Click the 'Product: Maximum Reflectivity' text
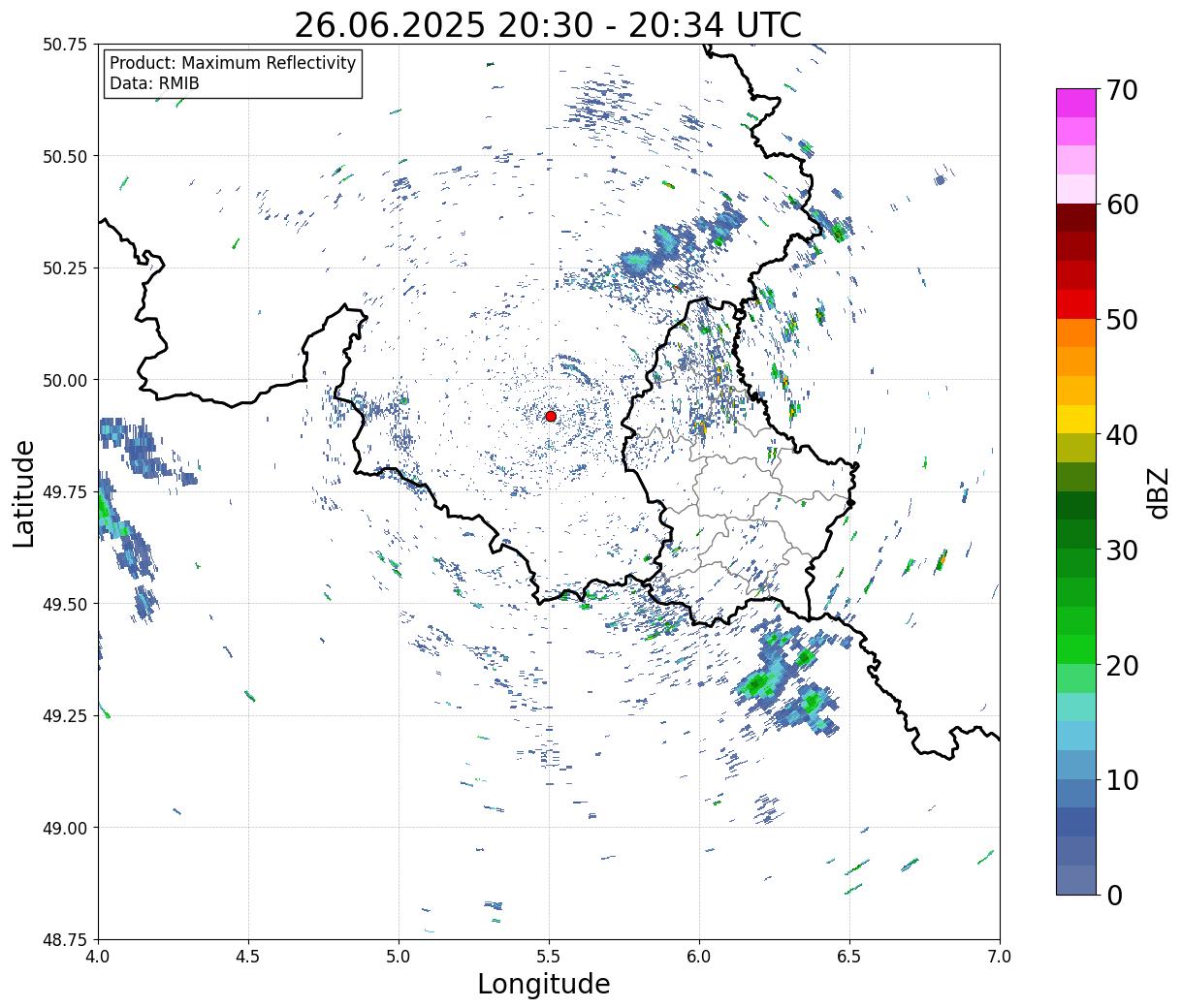The width and height of the screenshot is (1182, 1008). pos(233,64)
